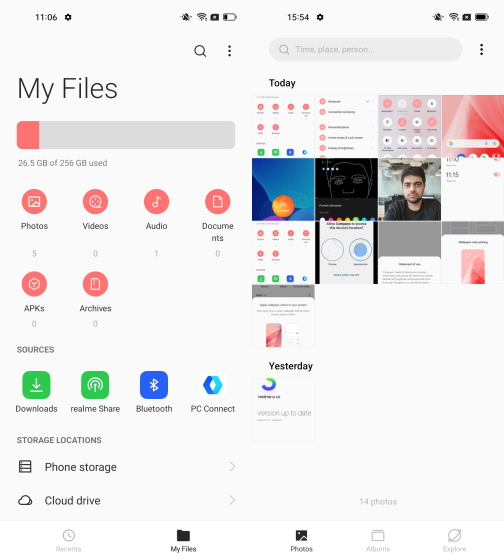This screenshot has height=560, width=504.
Task: Tap the STORAGE LOCATIONS label
Action: click(x=59, y=440)
